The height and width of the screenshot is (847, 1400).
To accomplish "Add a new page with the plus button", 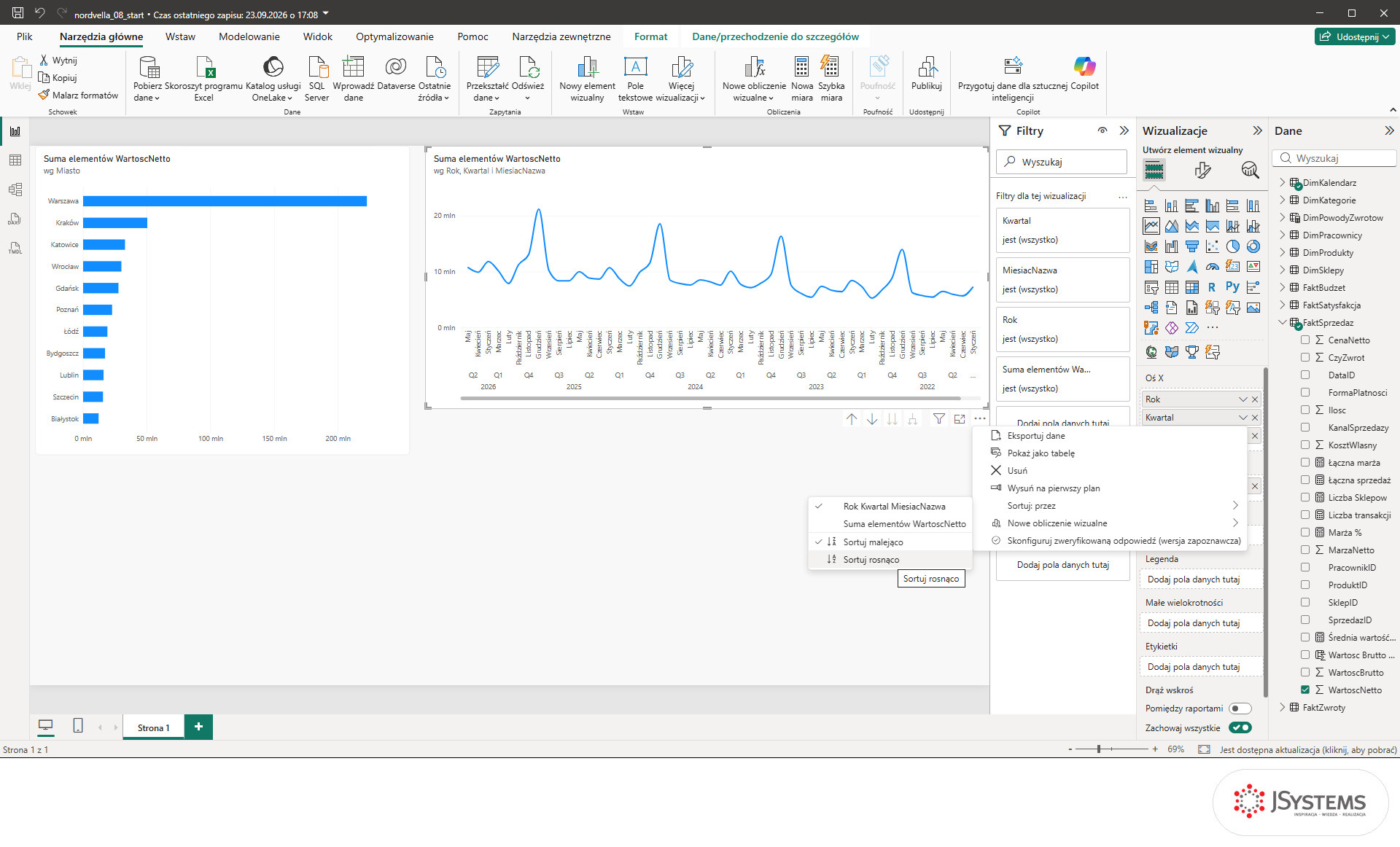I will (x=198, y=727).
